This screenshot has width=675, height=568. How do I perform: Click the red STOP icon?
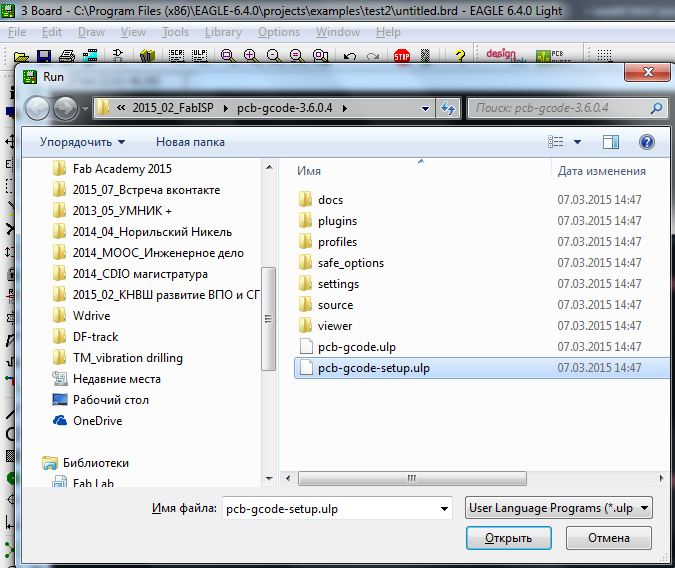pyautogui.click(x=402, y=56)
